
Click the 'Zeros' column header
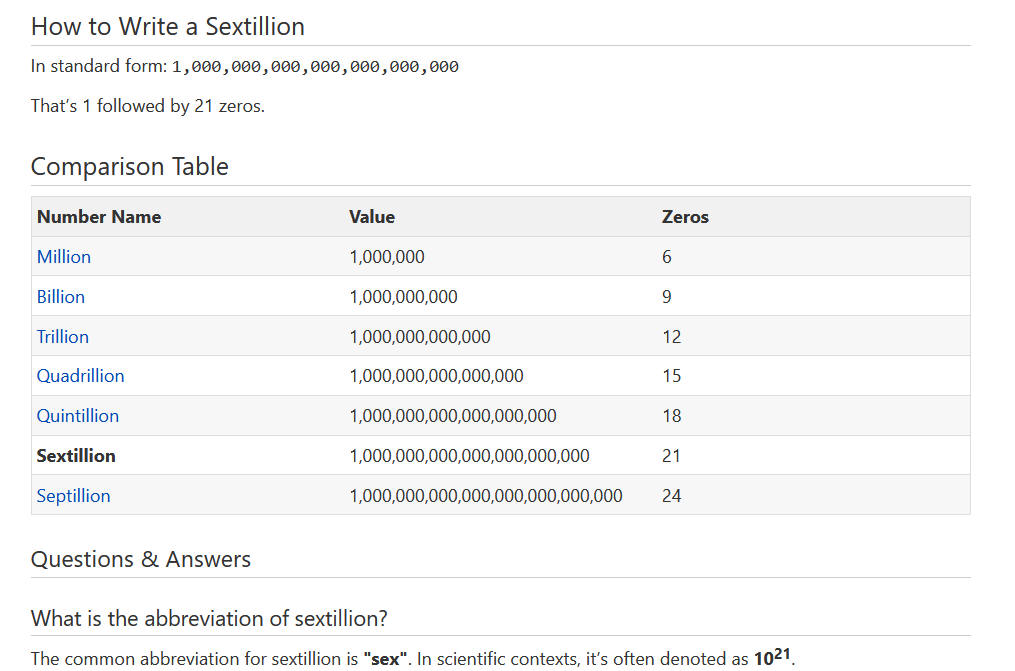pyautogui.click(x=685, y=217)
